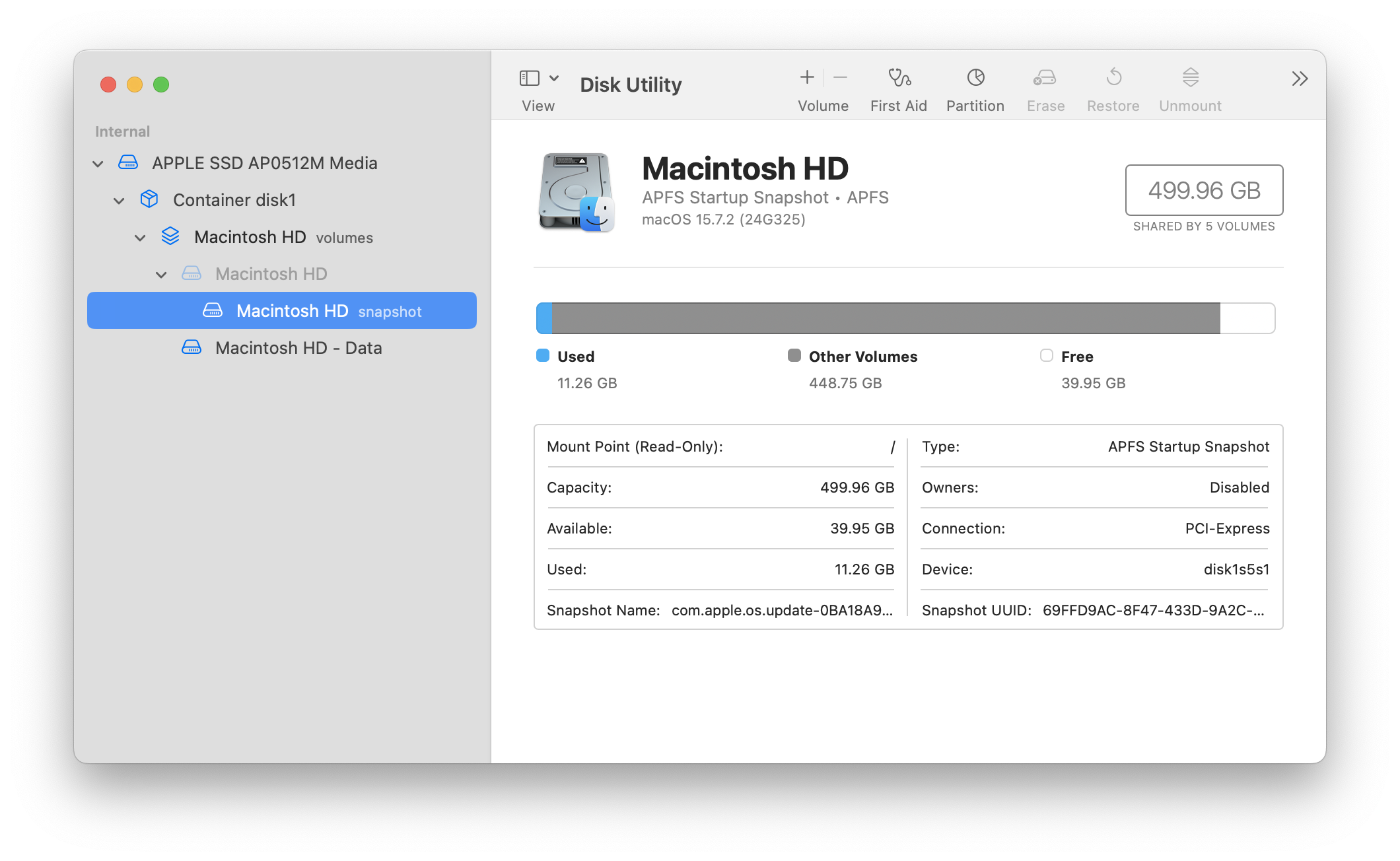Click the blue Used legend swatch
This screenshot has height=861, width=1400.
pos(543,356)
